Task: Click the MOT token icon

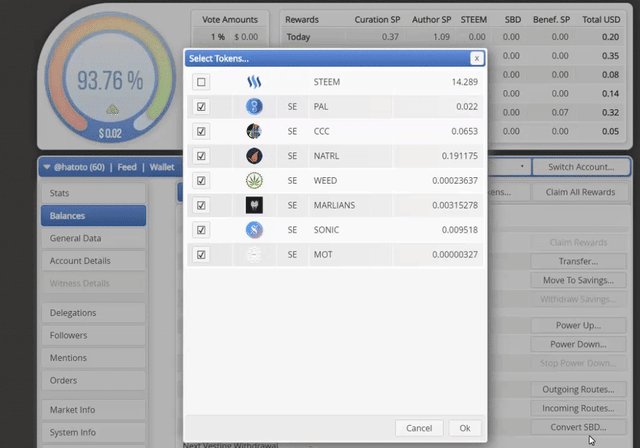Action: (x=254, y=255)
